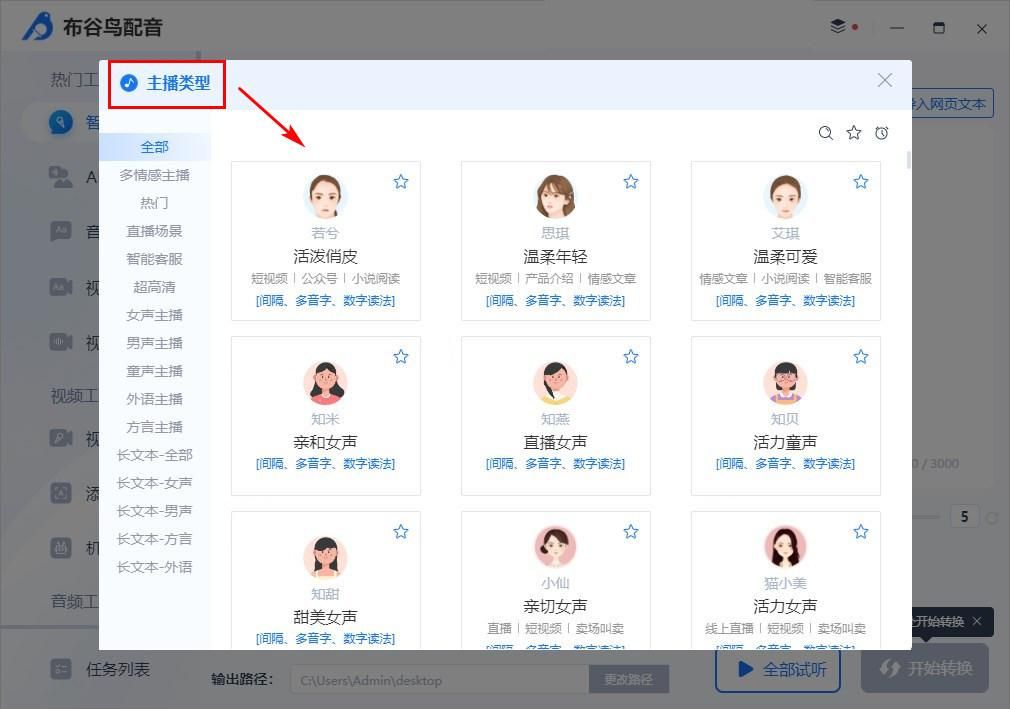The image size is (1010, 709).
Task: Filter by 女声主播
Action: click(155, 315)
